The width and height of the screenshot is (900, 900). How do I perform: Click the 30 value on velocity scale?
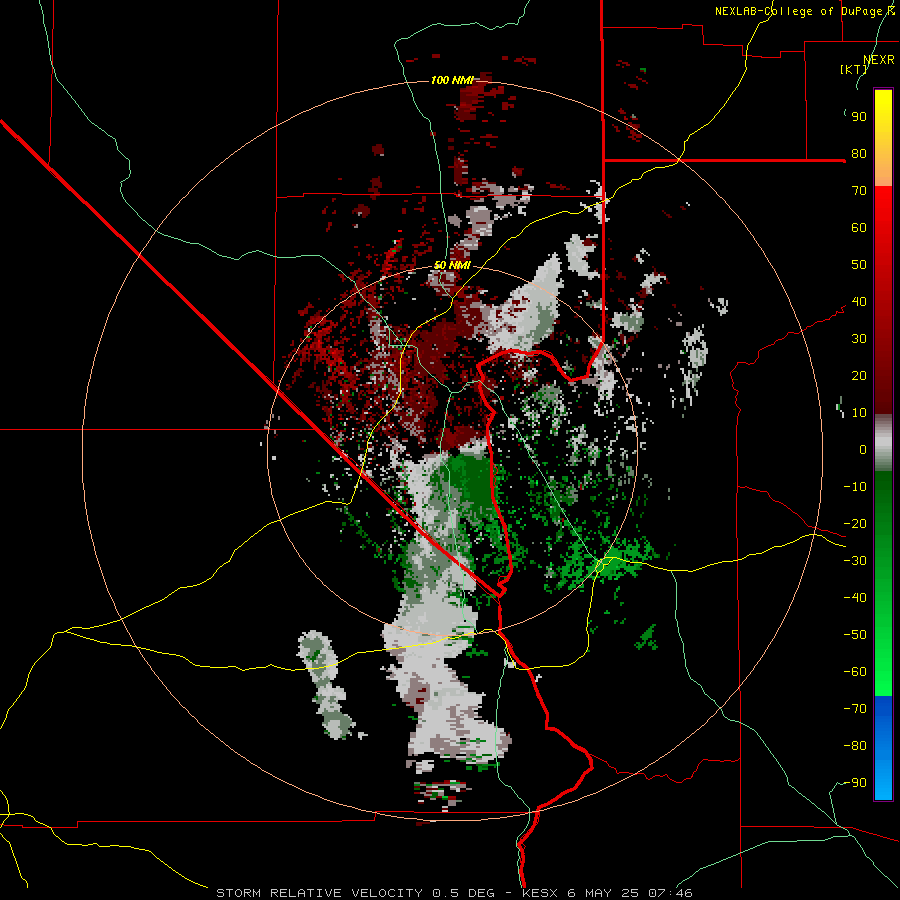click(x=859, y=339)
